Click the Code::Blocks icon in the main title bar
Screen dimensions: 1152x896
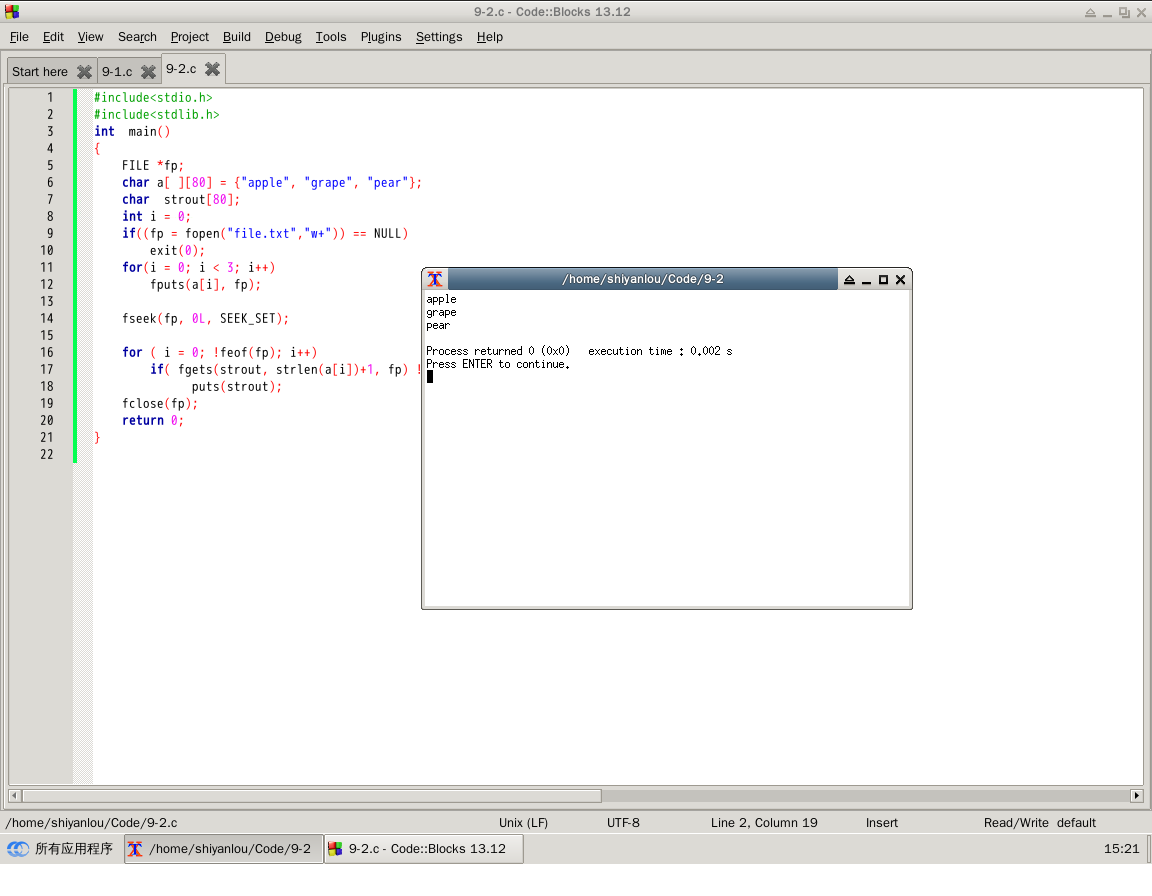click(12, 12)
